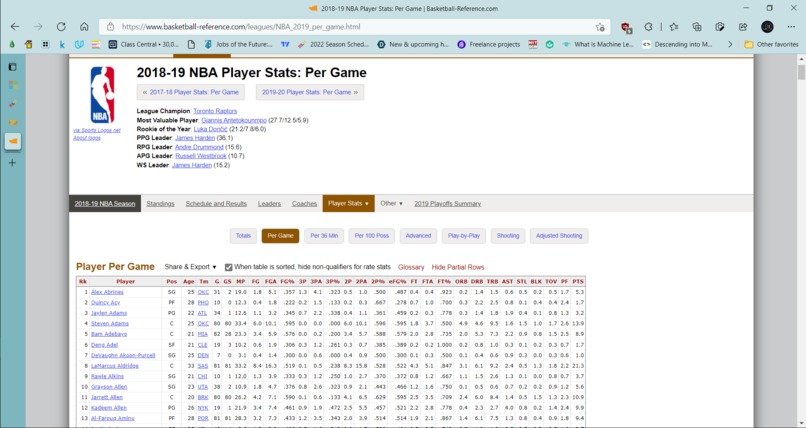Switch to the Shooting stats view

click(x=508, y=236)
